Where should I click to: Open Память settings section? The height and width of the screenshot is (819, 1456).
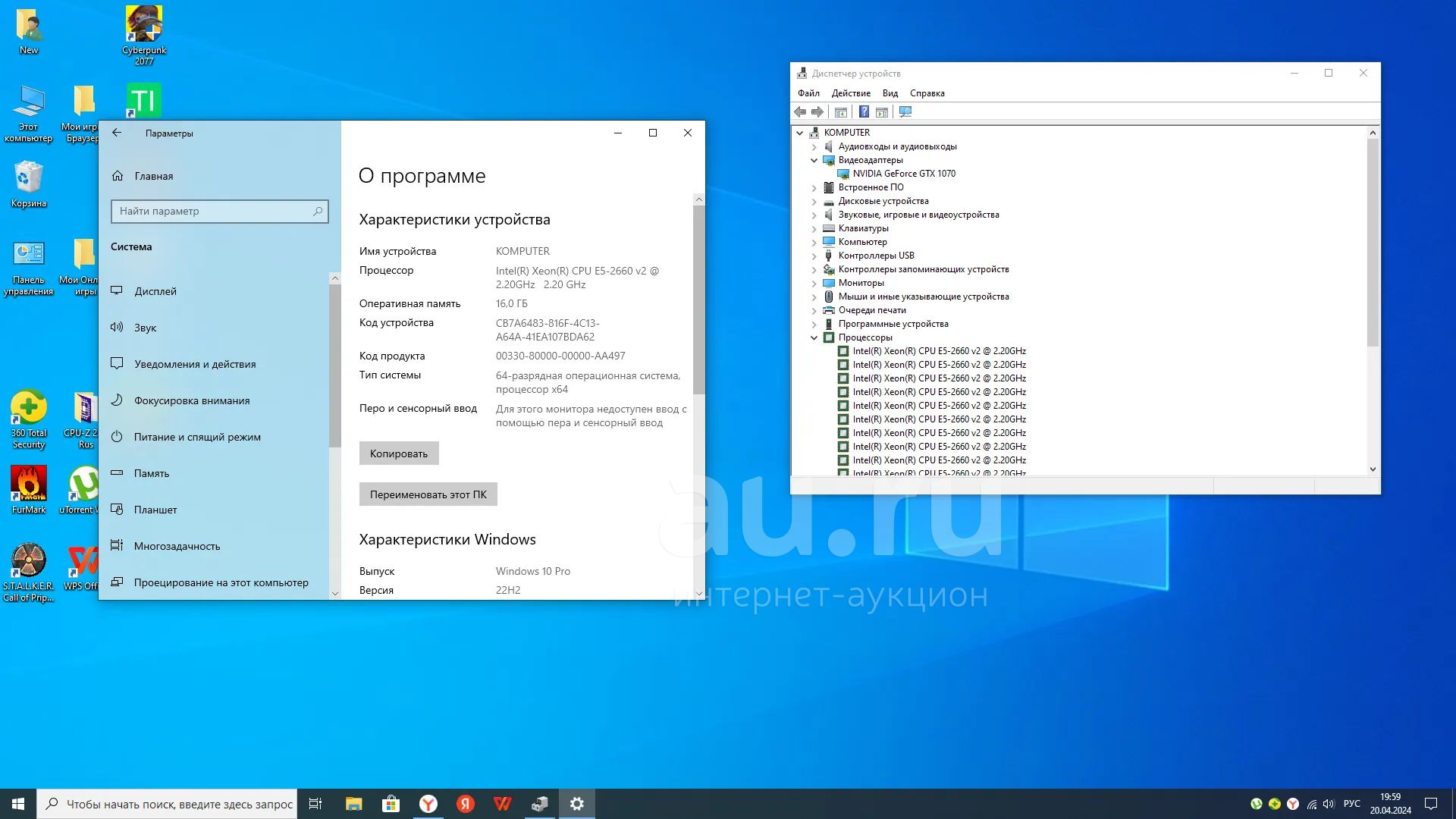(x=215, y=473)
